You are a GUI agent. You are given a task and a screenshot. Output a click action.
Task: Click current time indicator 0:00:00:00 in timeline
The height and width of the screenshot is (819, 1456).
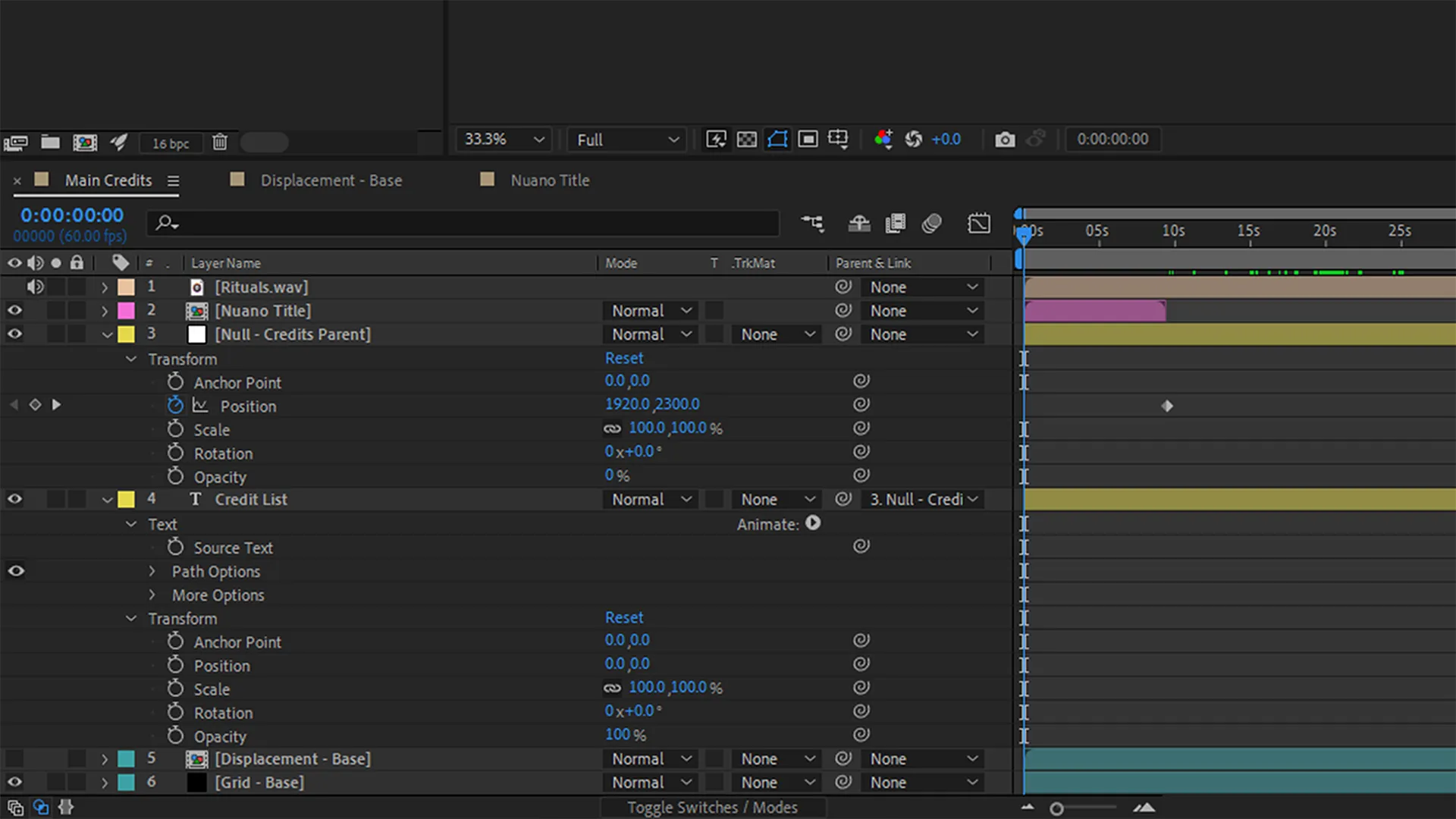coord(72,215)
